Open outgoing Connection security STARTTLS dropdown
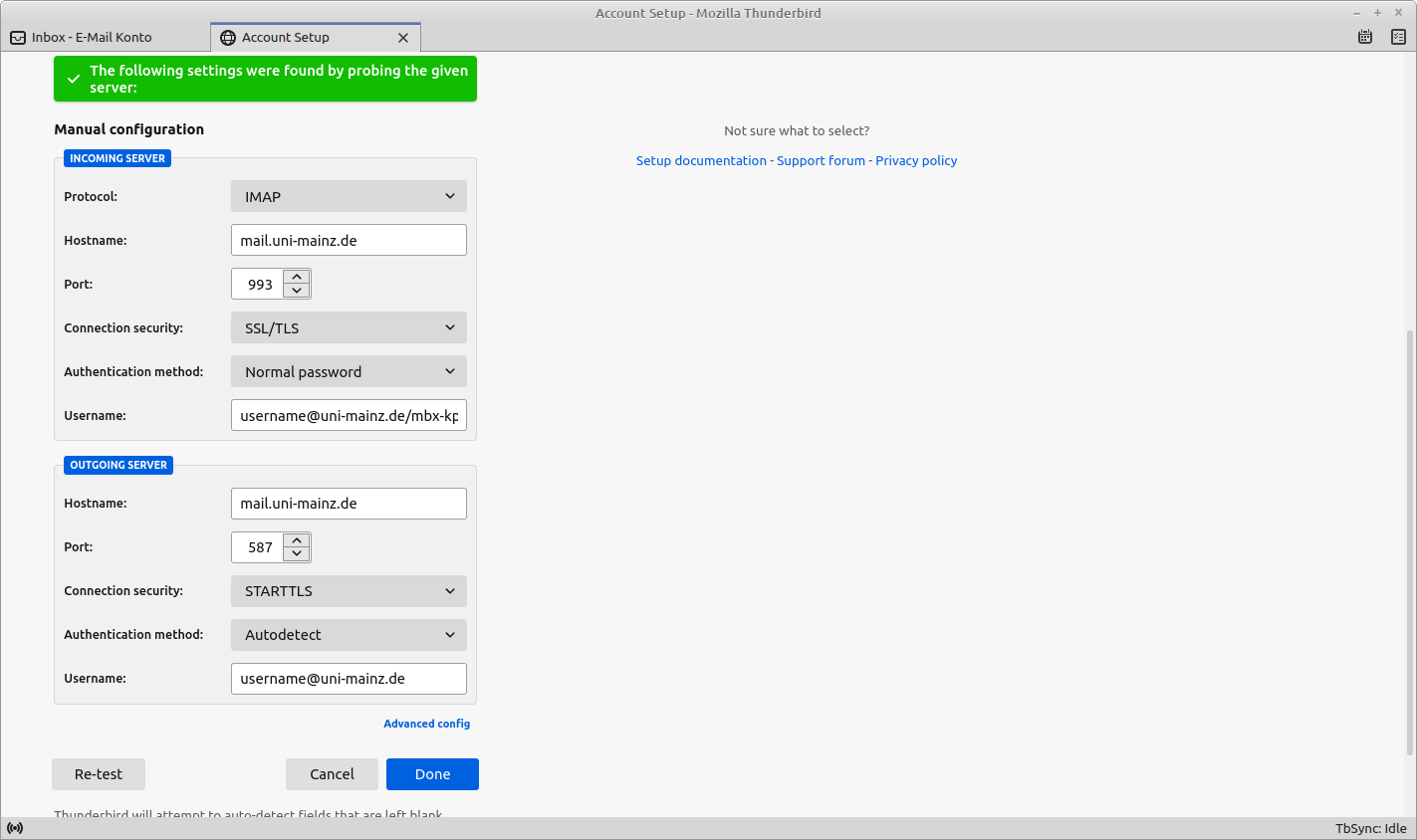 click(x=349, y=591)
